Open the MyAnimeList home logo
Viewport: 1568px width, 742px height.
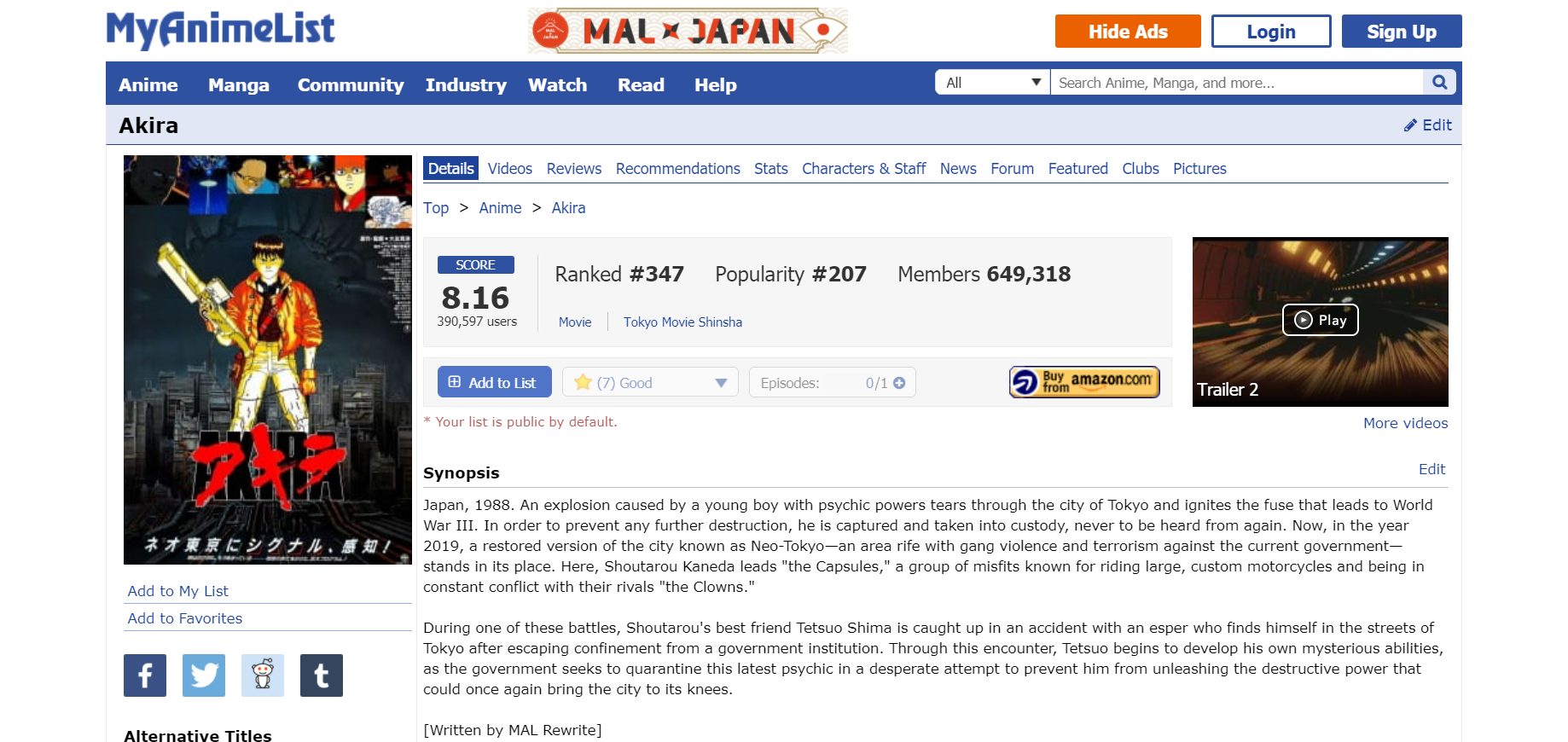pyautogui.click(x=220, y=30)
